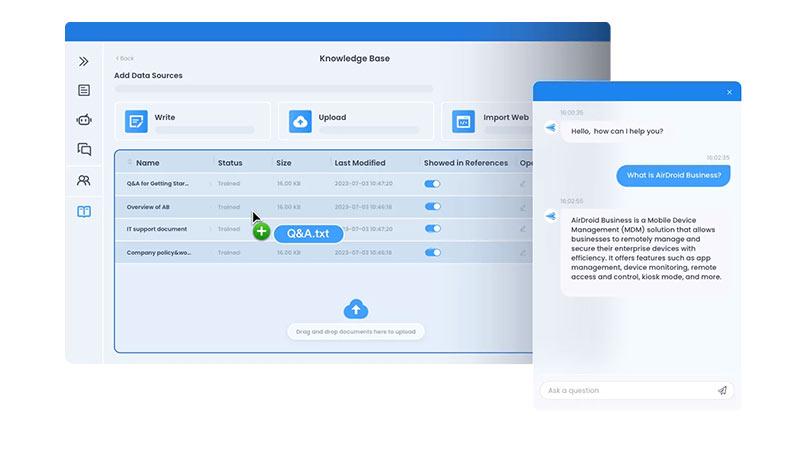The width and height of the screenshot is (800, 450).
Task: Select the Import Web data source card
Action: (487, 121)
